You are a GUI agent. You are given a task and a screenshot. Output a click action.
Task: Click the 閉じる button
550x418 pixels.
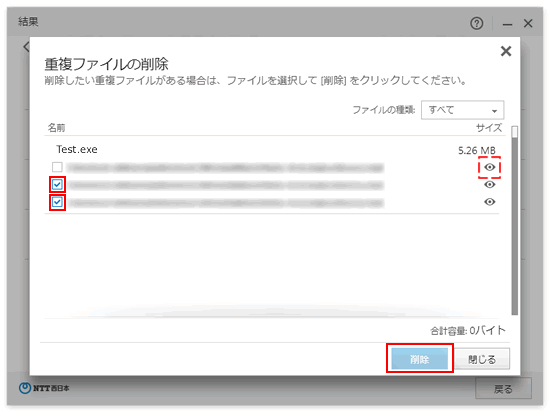click(482, 359)
